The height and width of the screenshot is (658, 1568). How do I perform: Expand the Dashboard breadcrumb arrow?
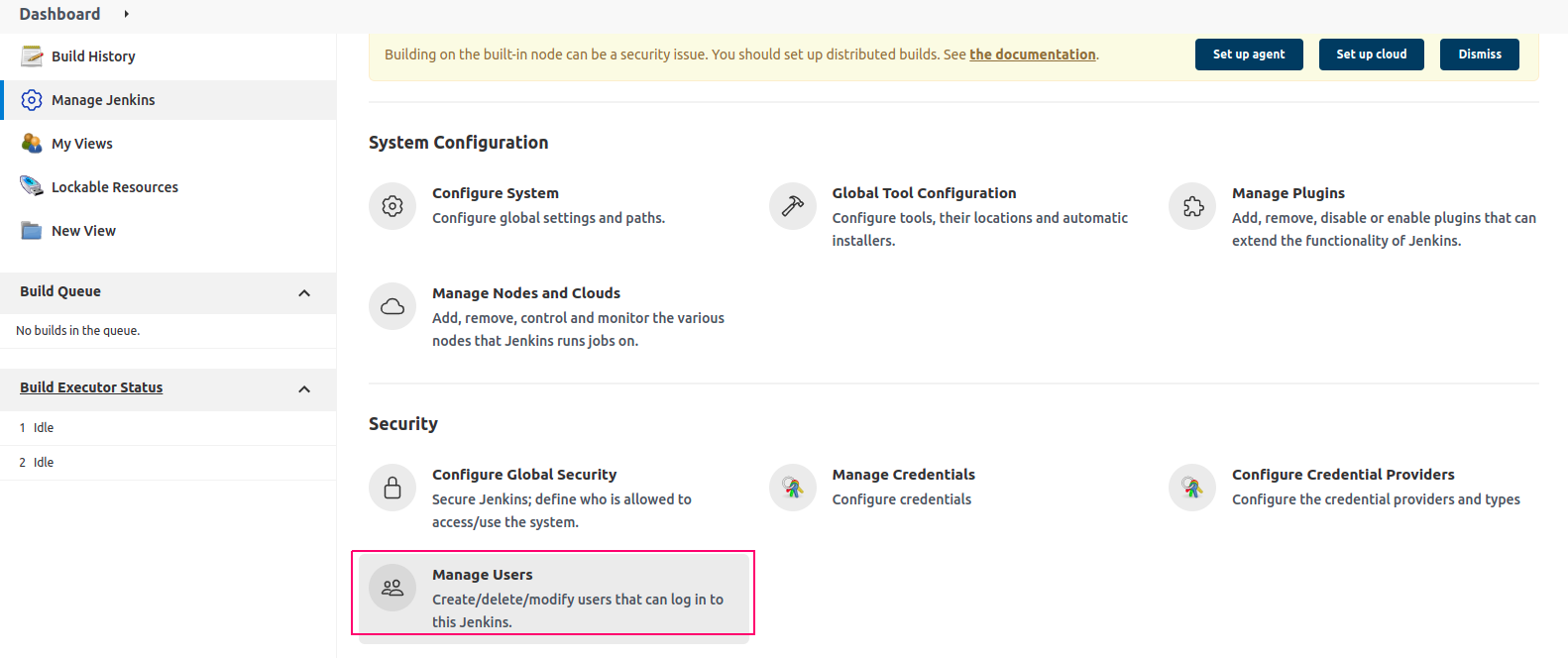tap(126, 14)
